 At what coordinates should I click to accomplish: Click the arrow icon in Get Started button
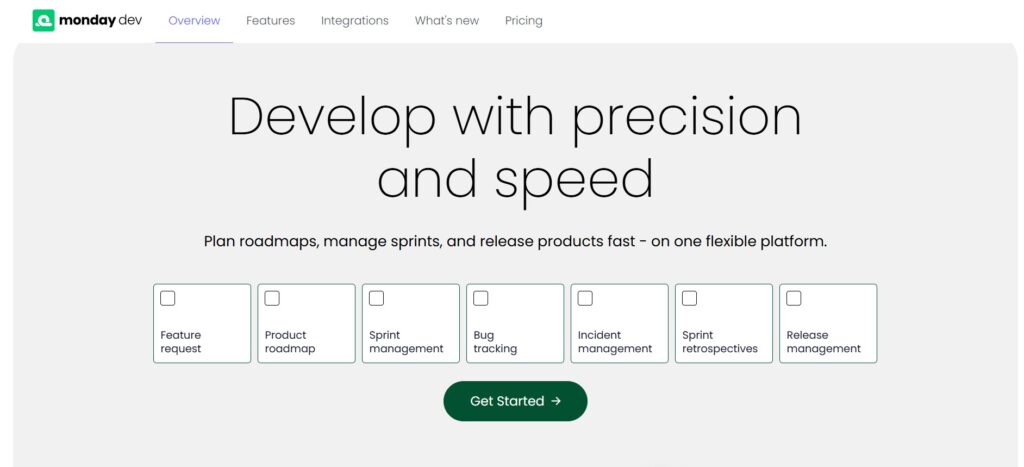click(x=556, y=401)
